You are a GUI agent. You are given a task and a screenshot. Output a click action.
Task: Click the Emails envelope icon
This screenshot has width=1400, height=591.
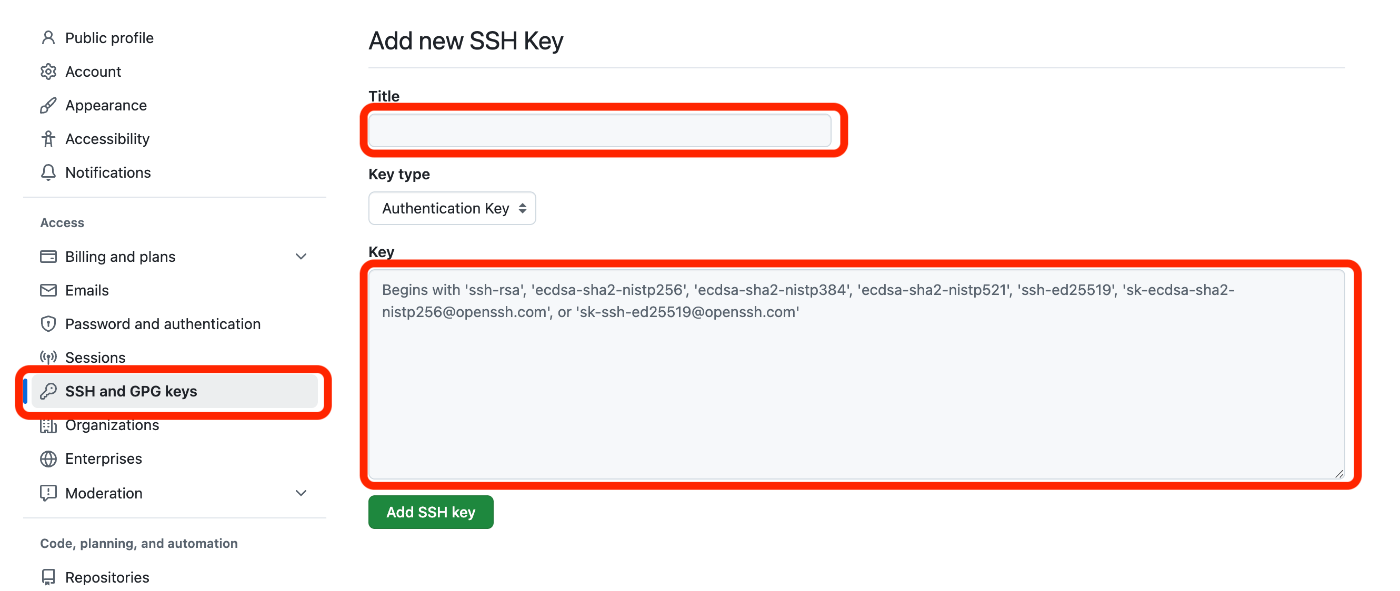[x=48, y=290]
